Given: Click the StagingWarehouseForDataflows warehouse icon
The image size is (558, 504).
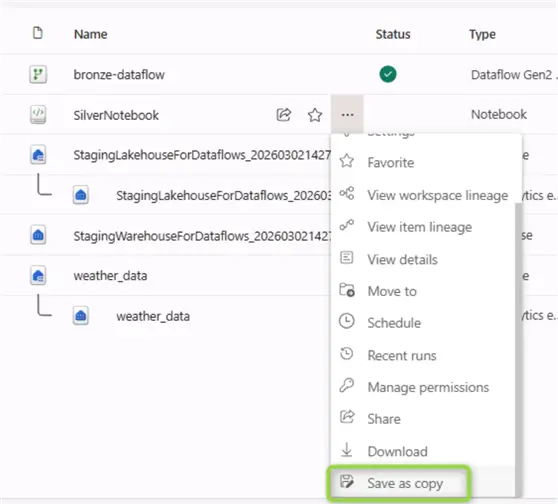Looking at the screenshot, I should (x=38, y=235).
